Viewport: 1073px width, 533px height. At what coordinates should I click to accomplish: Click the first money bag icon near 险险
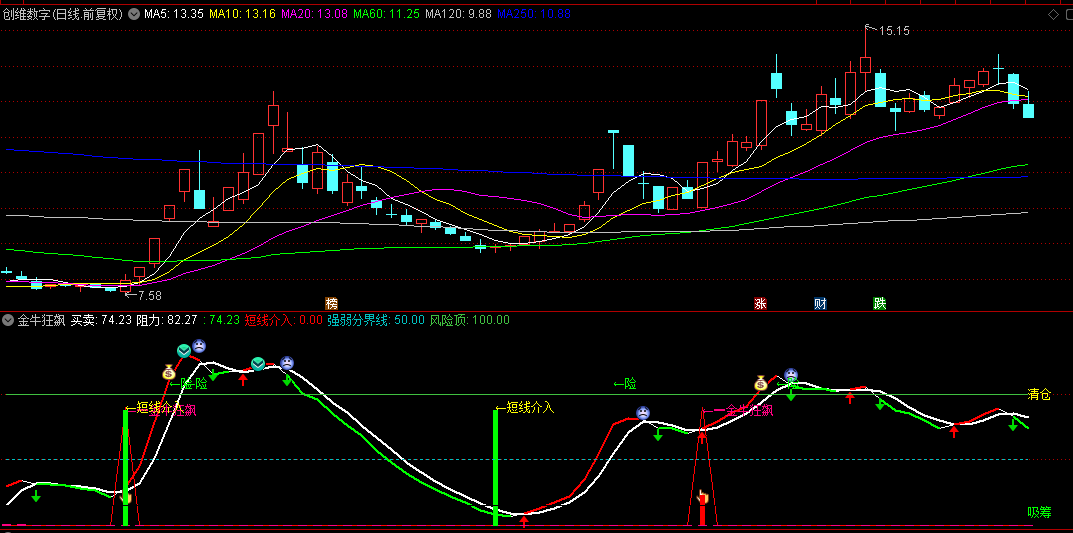click(x=169, y=372)
